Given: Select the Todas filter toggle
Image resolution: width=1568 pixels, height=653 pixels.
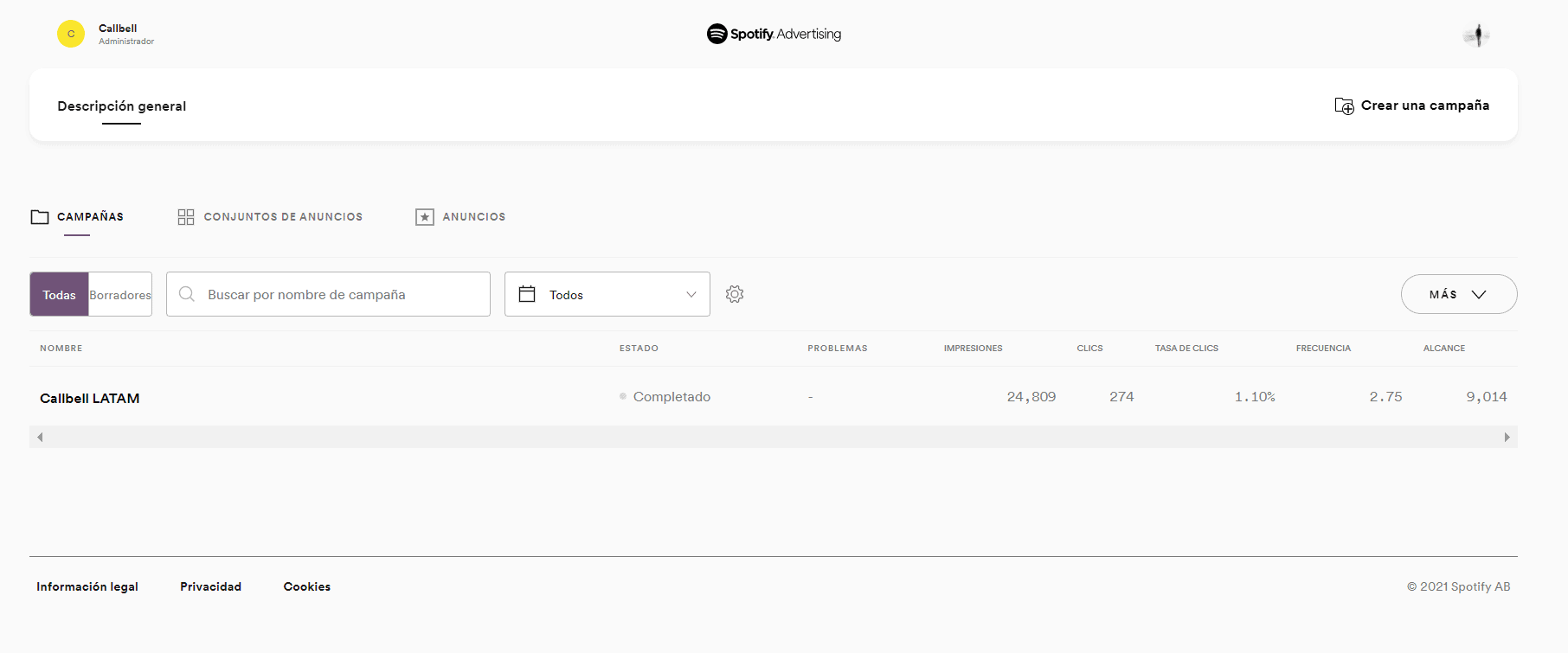Looking at the screenshot, I should pyautogui.click(x=60, y=294).
